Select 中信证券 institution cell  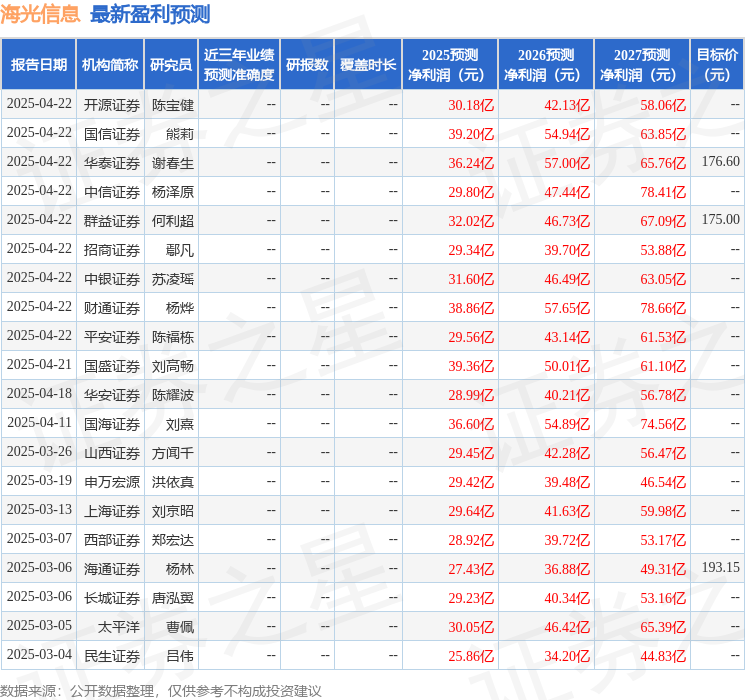(112, 192)
